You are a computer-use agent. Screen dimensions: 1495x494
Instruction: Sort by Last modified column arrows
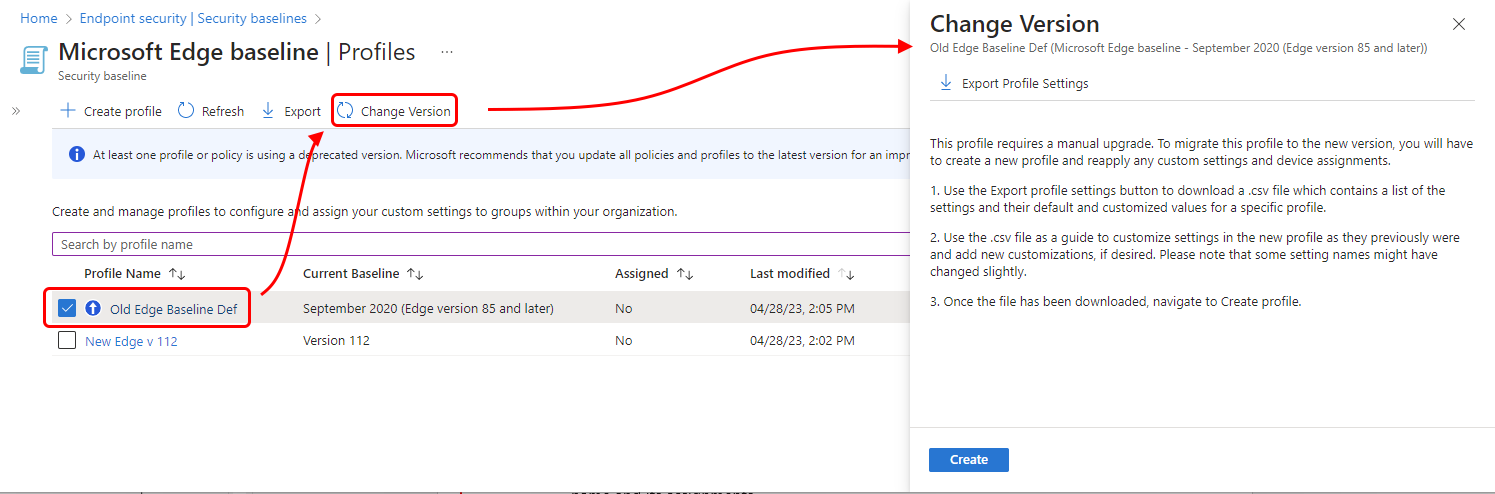(x=847, y=274)
